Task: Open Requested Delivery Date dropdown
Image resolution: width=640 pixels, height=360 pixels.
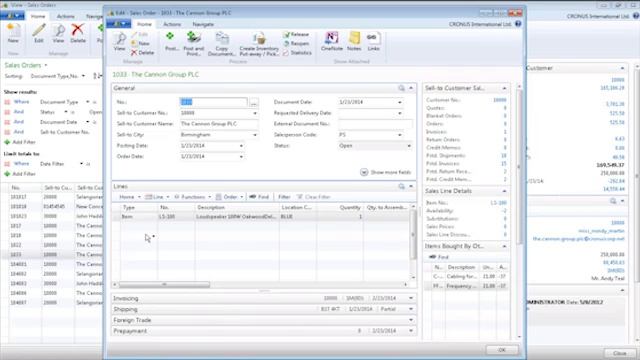Action: click(x=400, y=113)
